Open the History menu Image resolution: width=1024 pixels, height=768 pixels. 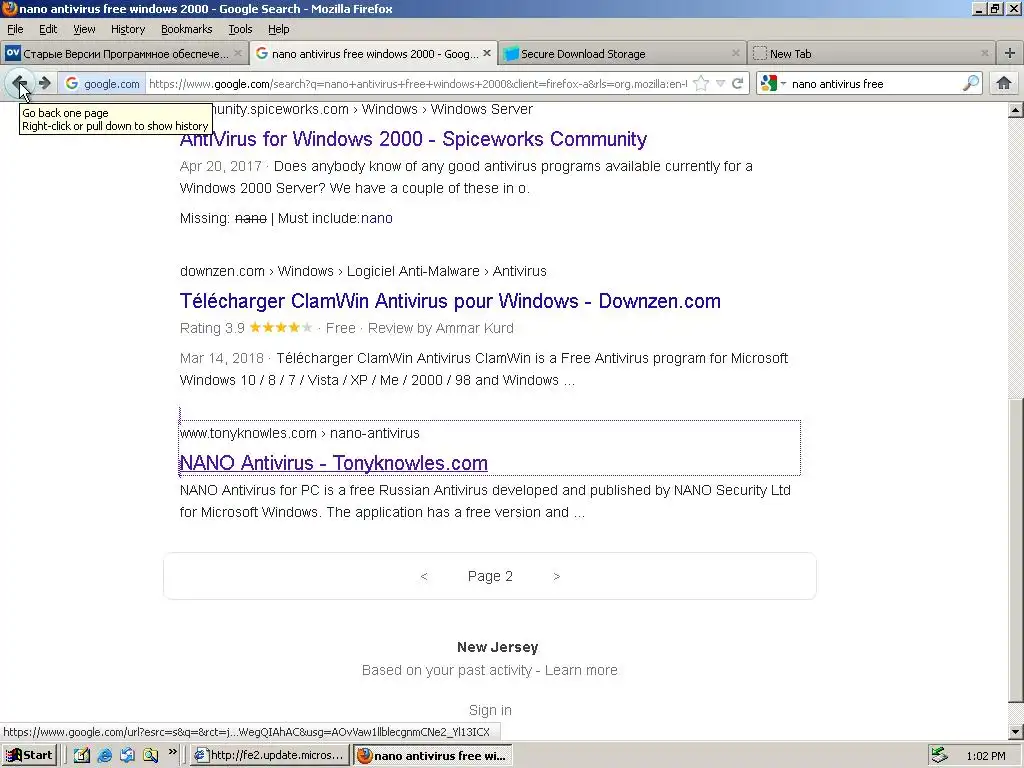coord(127,29)
